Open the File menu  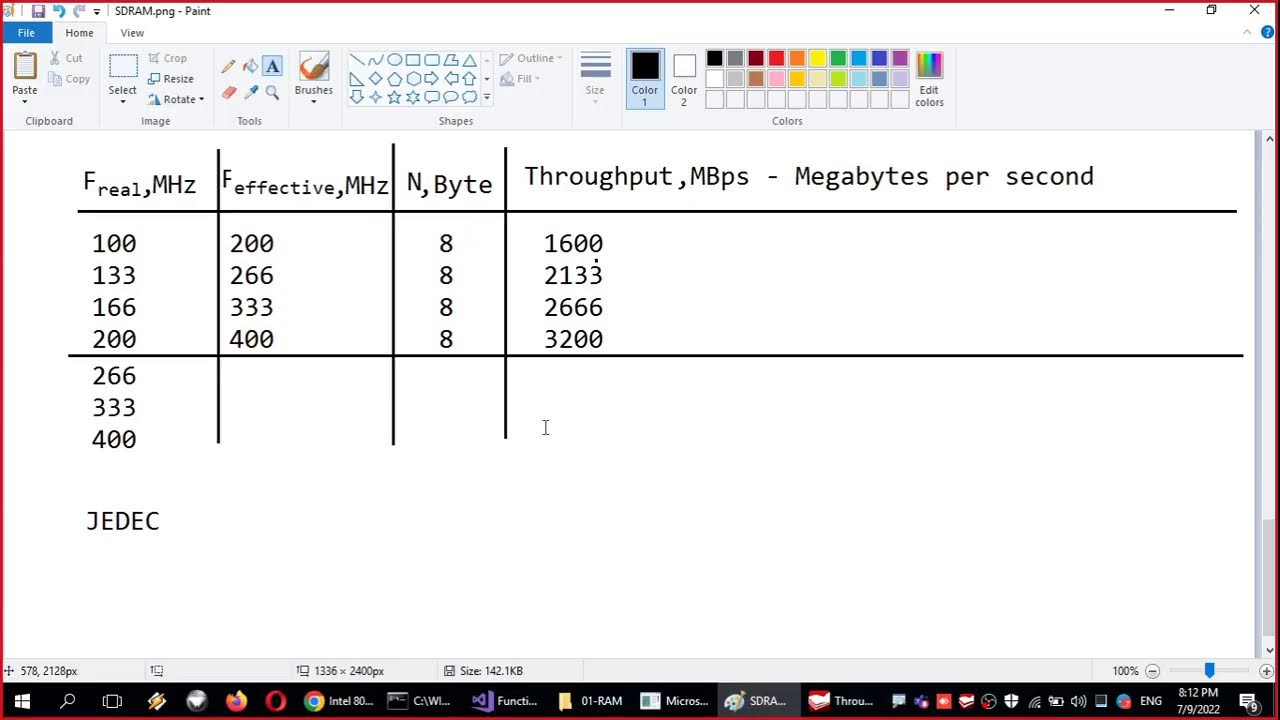pos(26,32)
